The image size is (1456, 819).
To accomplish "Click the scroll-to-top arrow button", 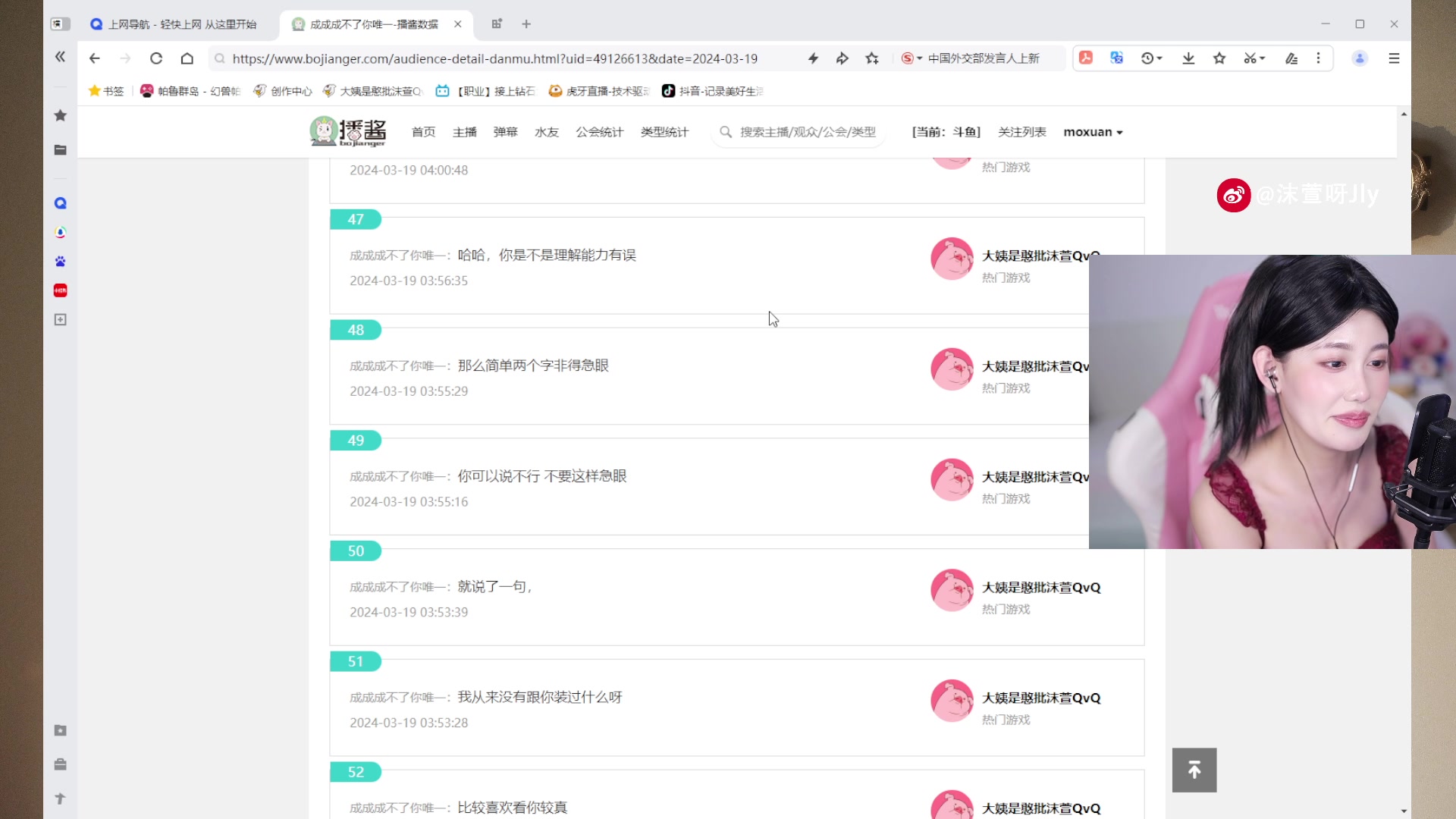I will (1194, 770).
